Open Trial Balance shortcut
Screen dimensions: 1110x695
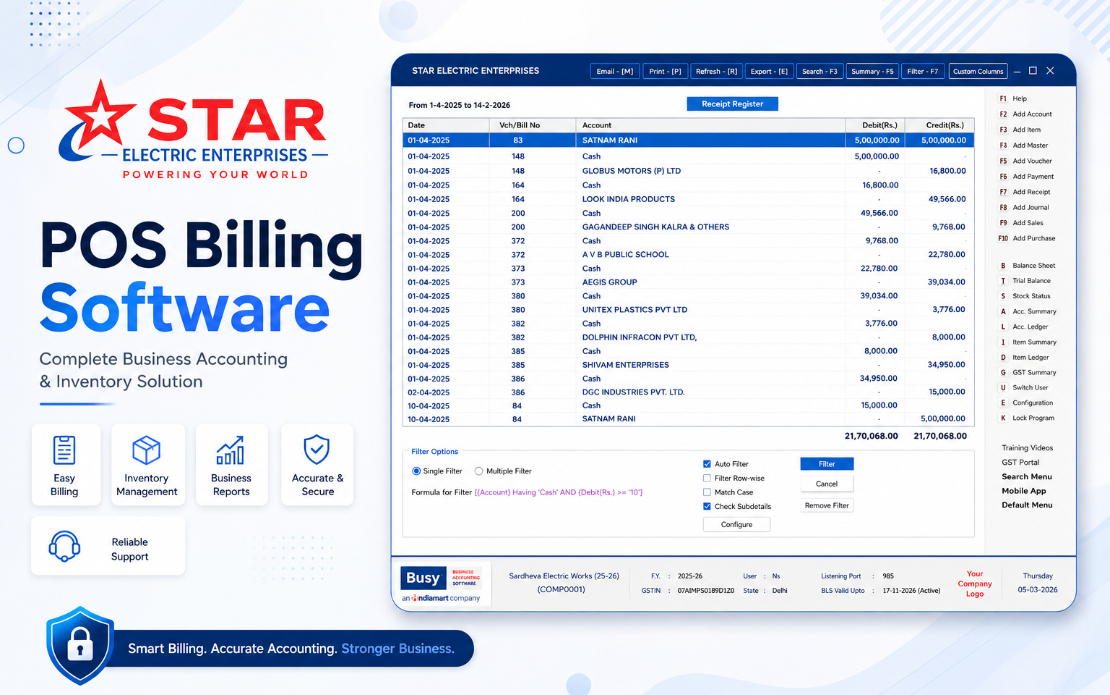(x=1025, y=281)
